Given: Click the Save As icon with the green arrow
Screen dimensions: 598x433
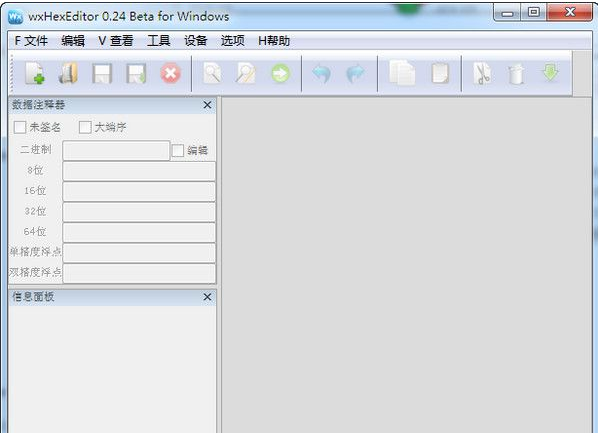Looking at the screenshot, I should click(x=136, y=74).
